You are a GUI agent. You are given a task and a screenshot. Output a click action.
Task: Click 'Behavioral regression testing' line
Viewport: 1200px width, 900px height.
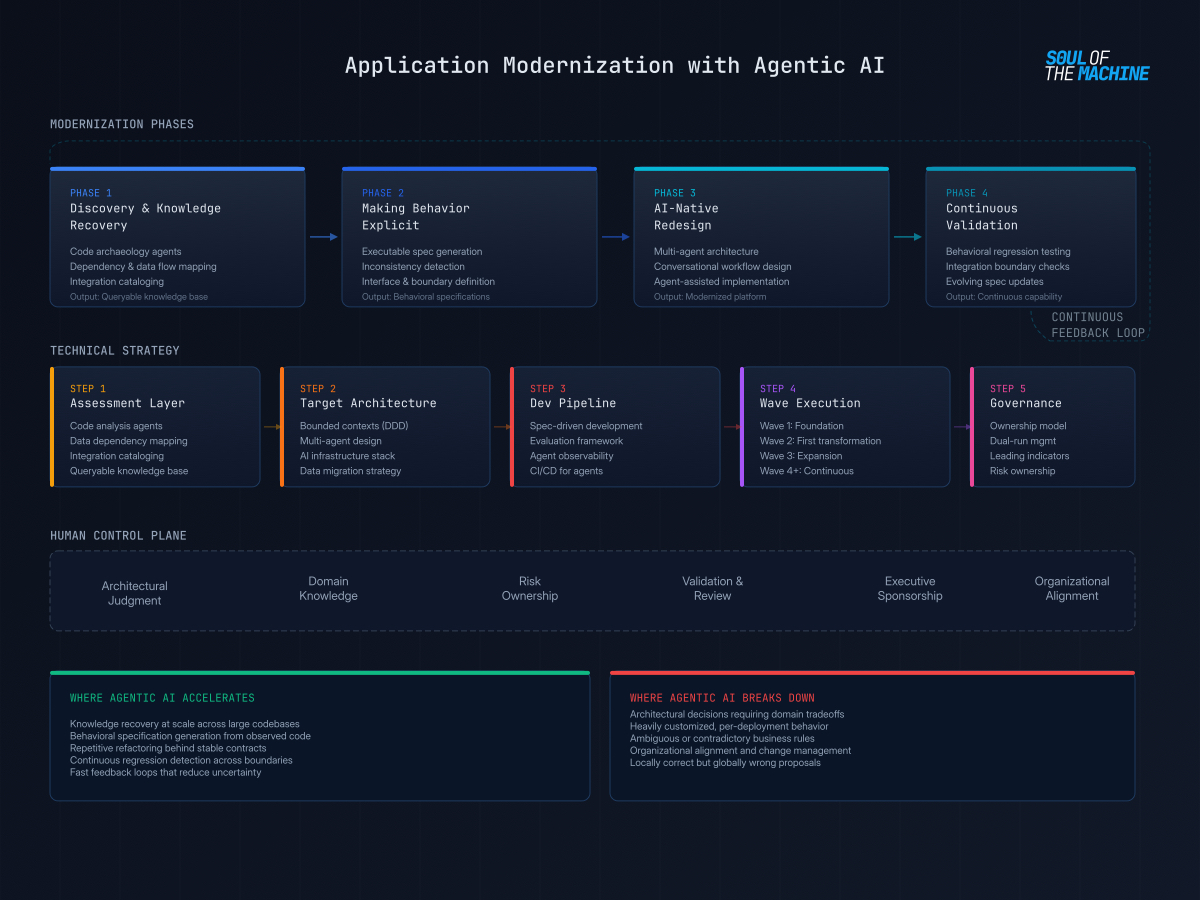point(1008,252)
